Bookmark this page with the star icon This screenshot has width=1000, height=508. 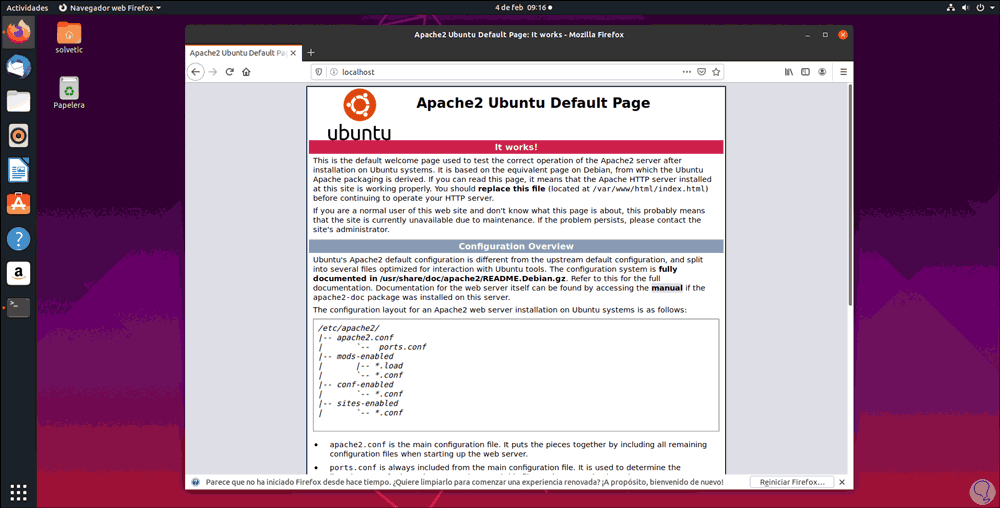pyautogui.click(x=716, y=72)
